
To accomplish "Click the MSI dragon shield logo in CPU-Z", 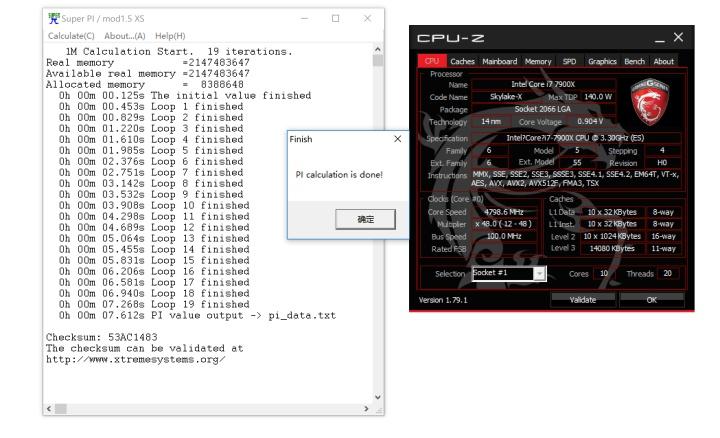I will tap(649, 101).
